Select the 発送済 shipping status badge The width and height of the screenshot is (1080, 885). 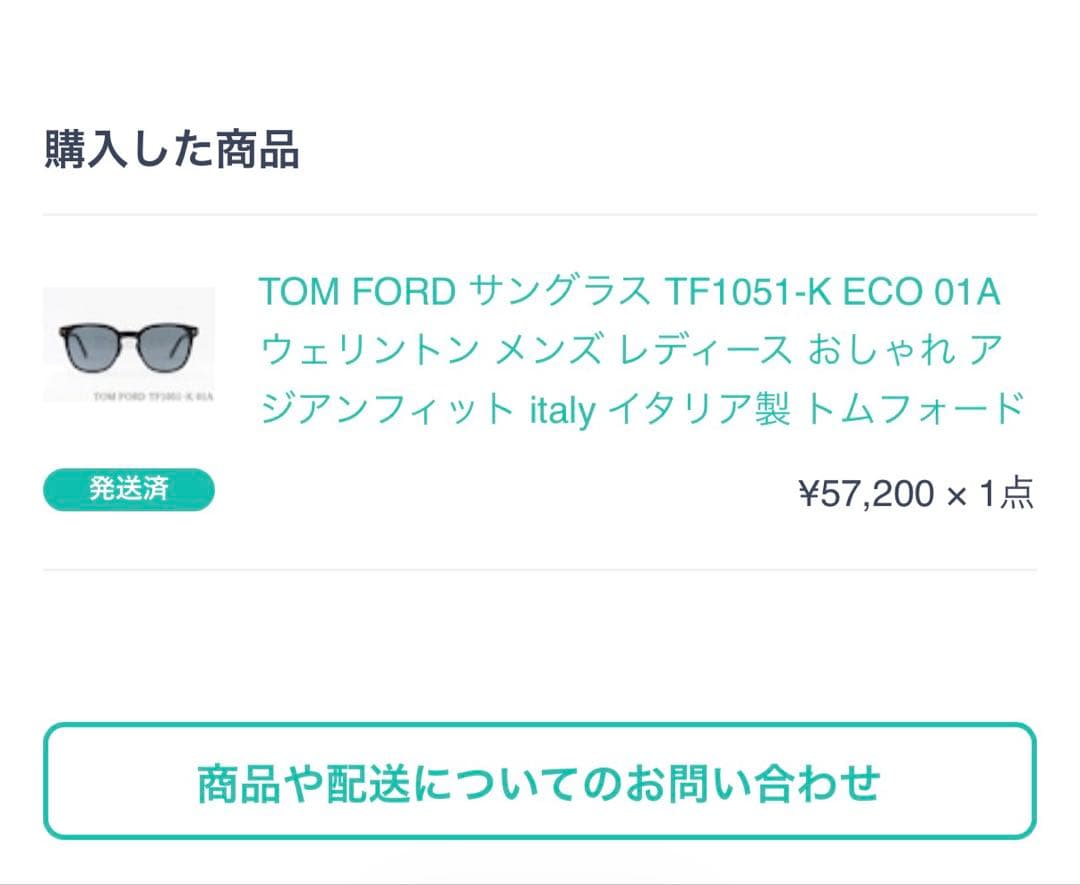pyautogui.click(x=128, y=489)
